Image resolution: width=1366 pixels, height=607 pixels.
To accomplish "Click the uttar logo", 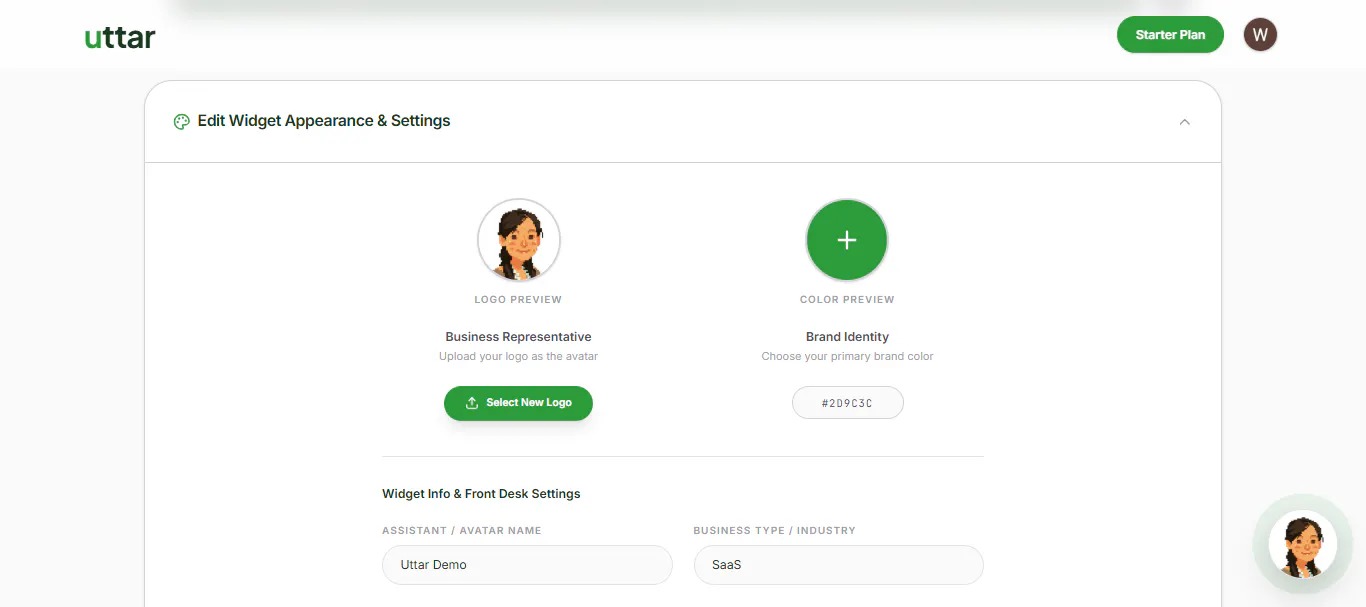I will [120, 38].
